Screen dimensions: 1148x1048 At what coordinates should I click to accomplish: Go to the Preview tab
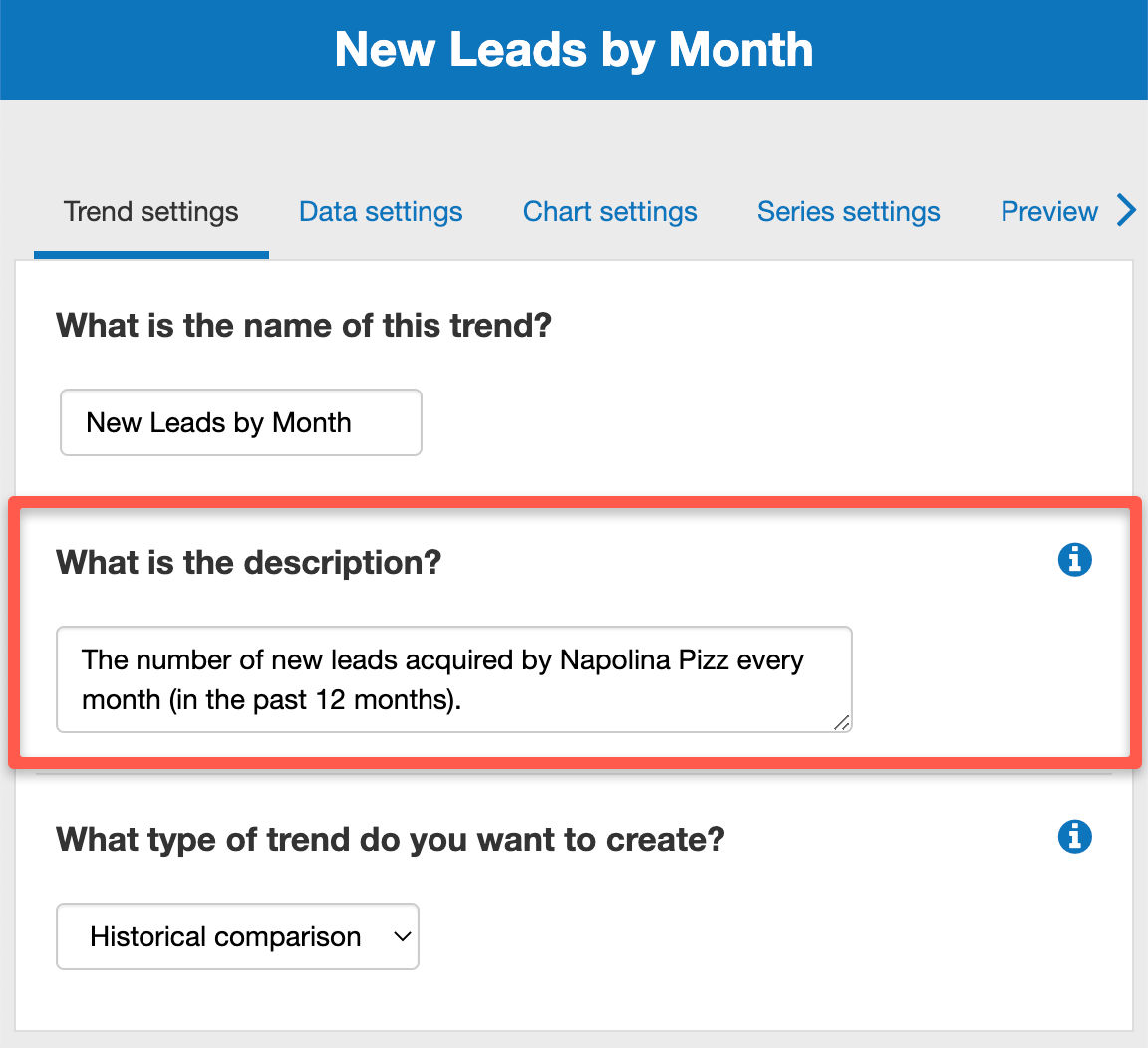pos(1048,211)
